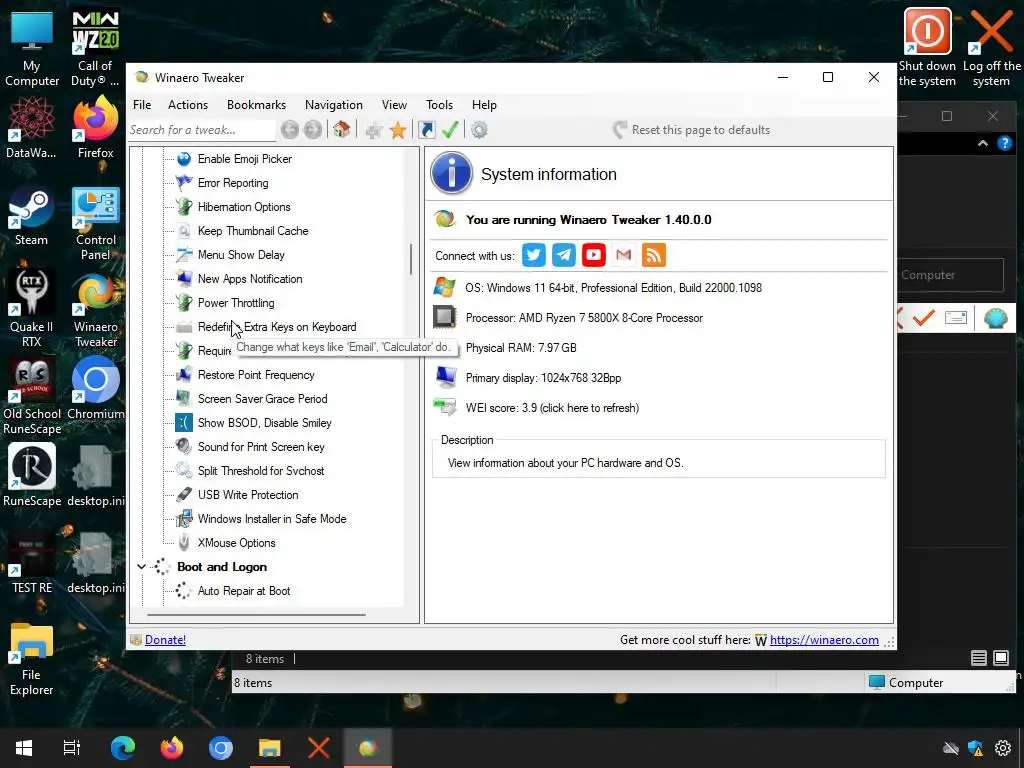The width and height of the screenshot is (1024, 768).
Task: Open bookmarks with the gold star icon
Action: click(398, 130)
